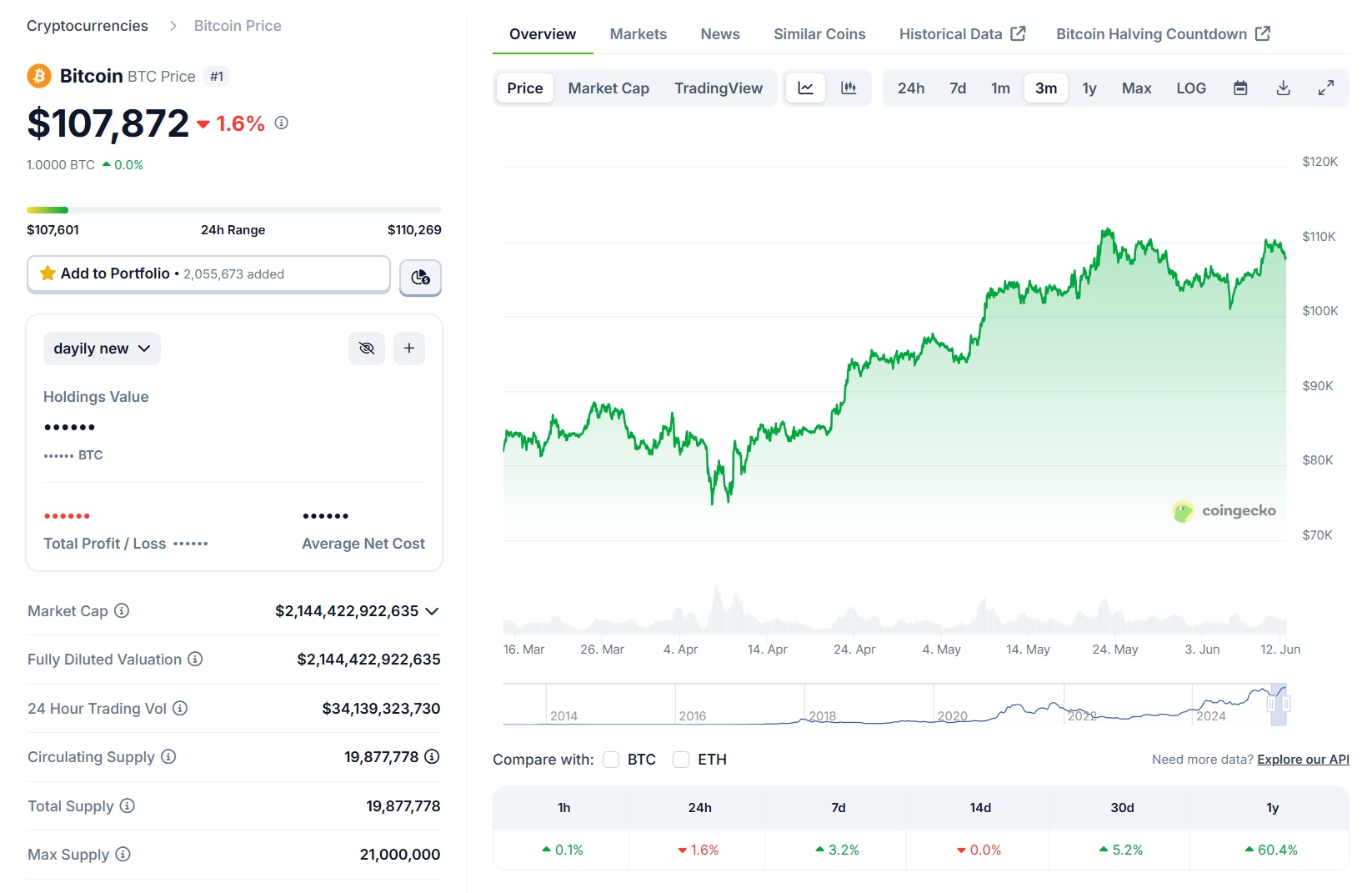Click the $107,872 price text
Screen dimensions: 1372x893
(x=108, y=123)
